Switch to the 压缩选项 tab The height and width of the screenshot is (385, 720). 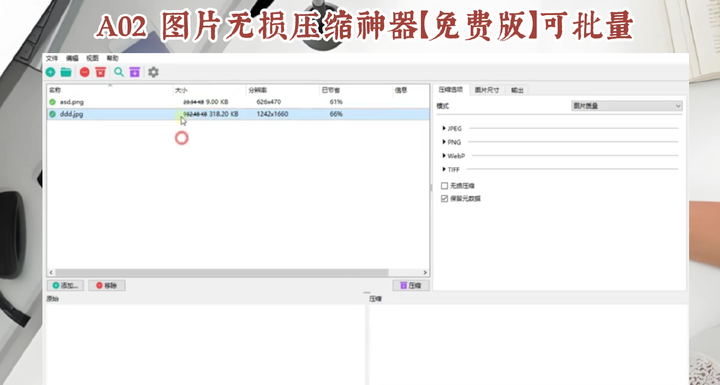(x=451, y=90)
